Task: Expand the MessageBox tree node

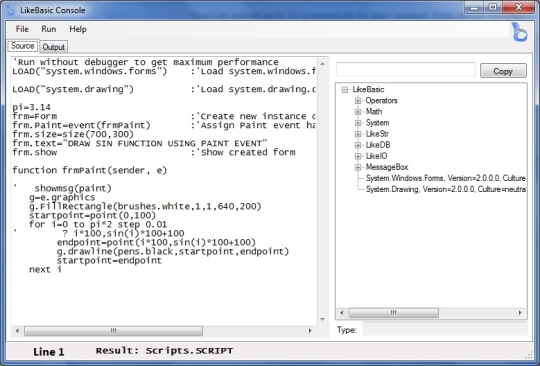Action: (x=358, y=167)
